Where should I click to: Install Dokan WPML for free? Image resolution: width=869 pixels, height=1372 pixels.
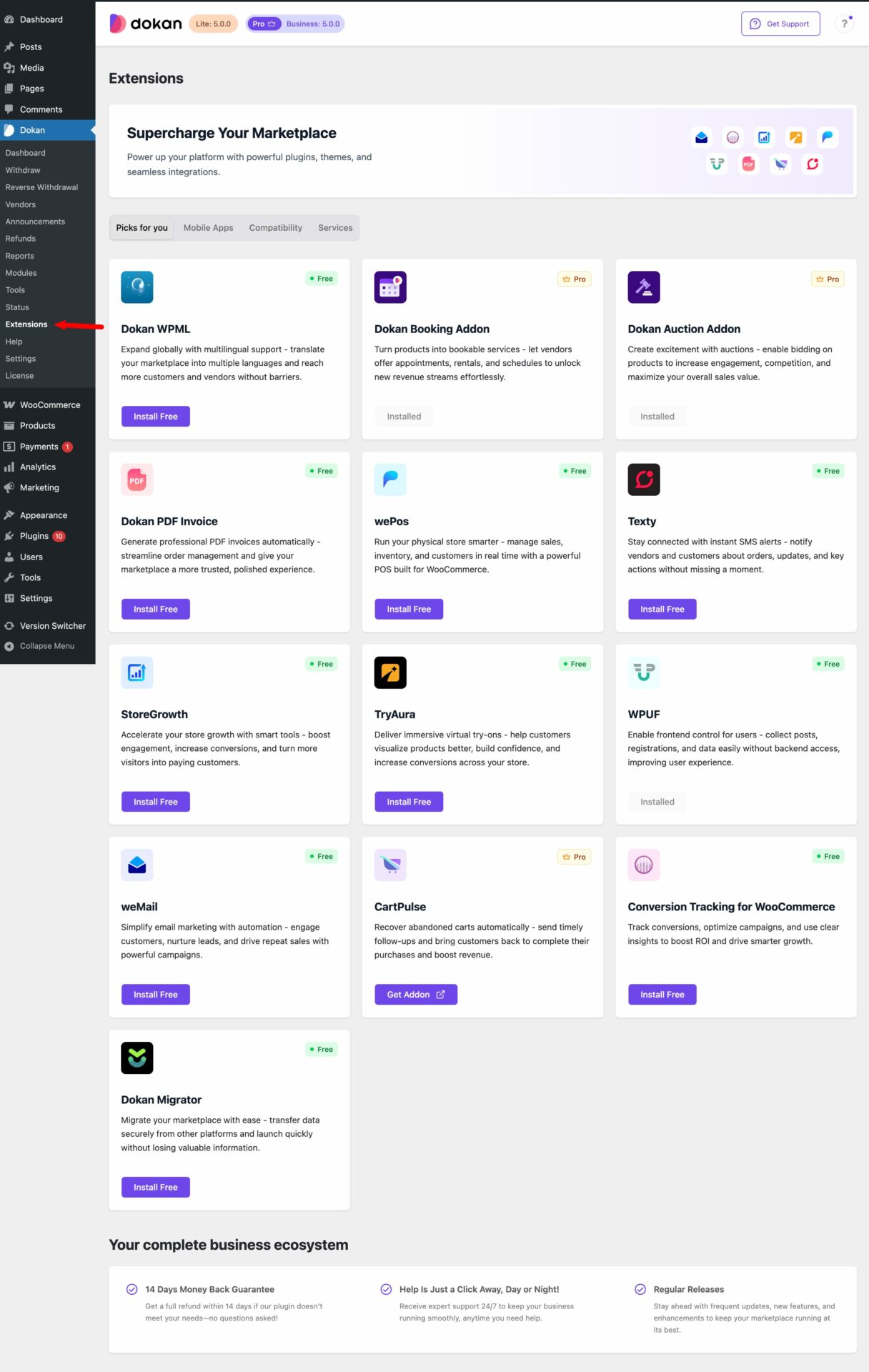(156, 417)
